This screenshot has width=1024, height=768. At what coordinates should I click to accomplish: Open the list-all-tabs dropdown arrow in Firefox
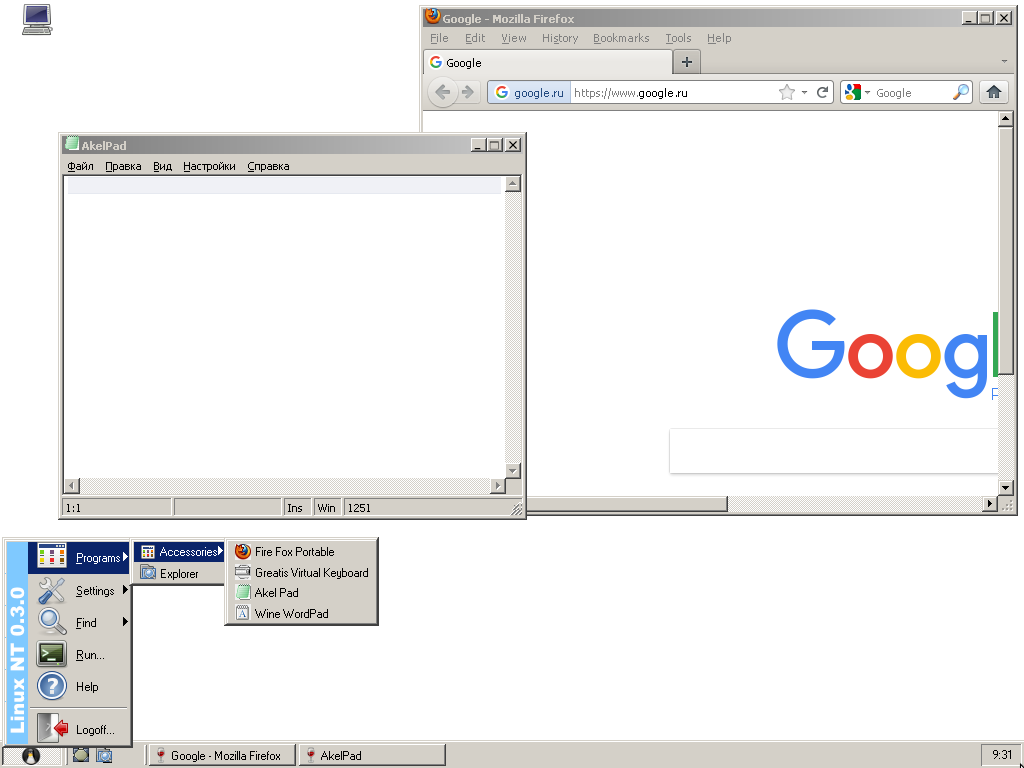(x=1004, y=61)
